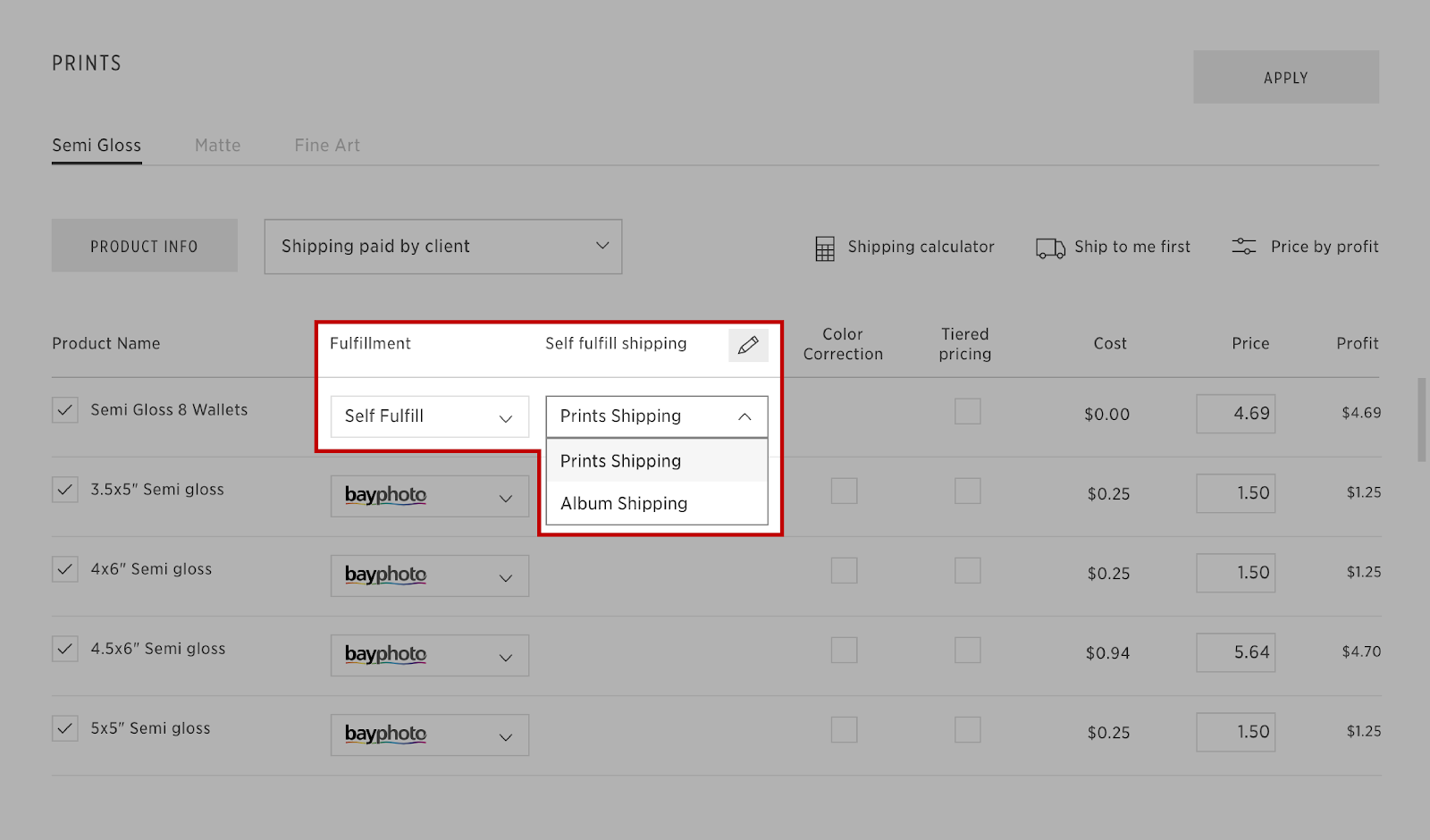Click the Semi Gloss 8 Wallets product name
The width and height of the screenshot is (1430, 840).
(x=169, y=410)
